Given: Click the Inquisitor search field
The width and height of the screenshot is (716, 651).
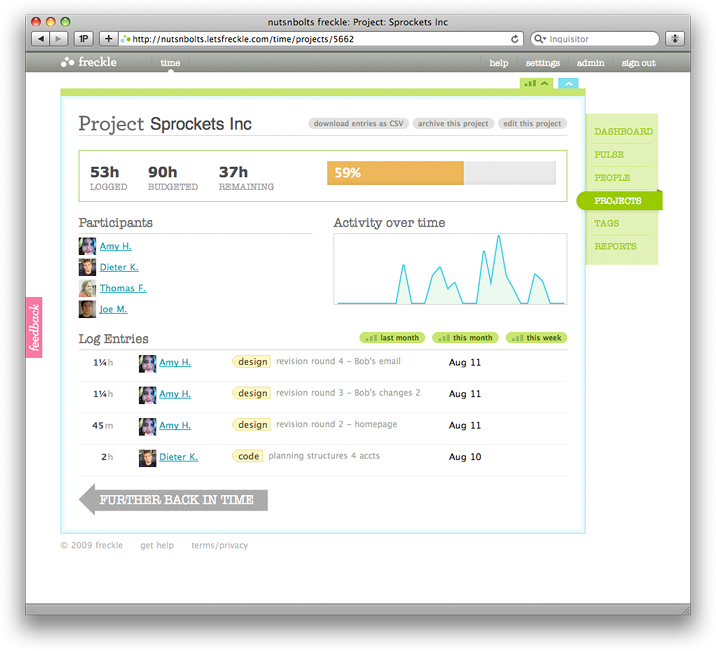Looking at the screenshot, I should coord(595,39).
